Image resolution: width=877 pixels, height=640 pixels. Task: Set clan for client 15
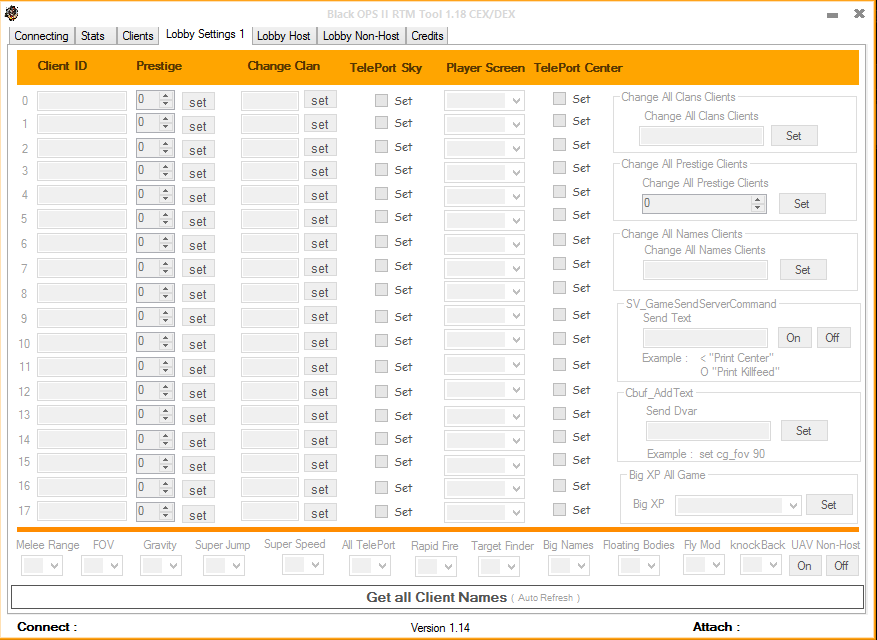[x=320, y=464]
